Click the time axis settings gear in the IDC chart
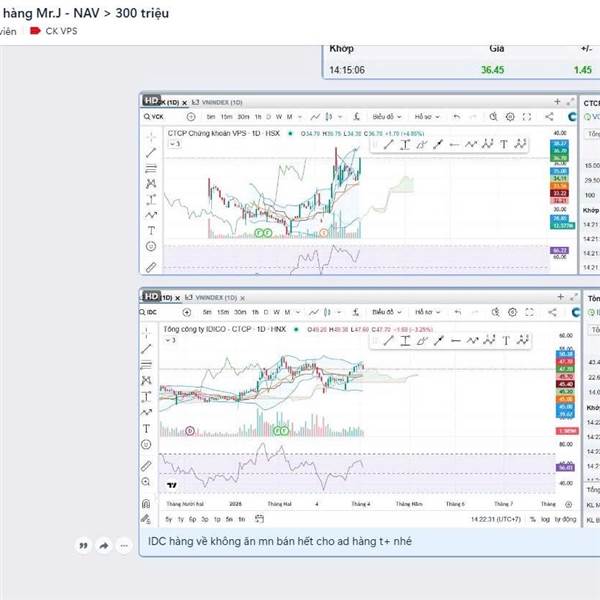 pyautogui.click(x=569, y=504)
